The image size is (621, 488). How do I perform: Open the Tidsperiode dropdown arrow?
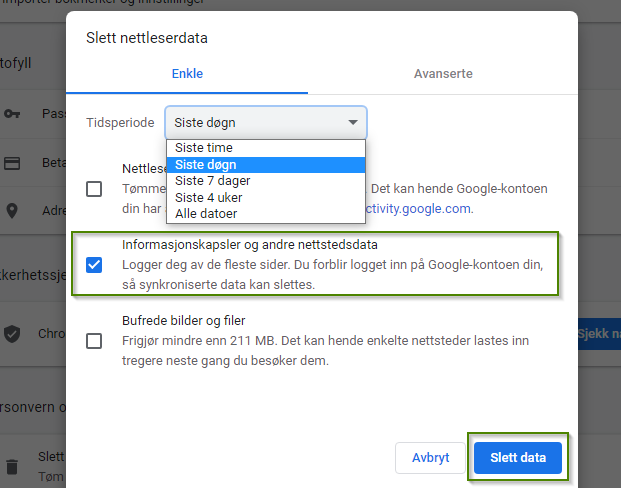(x=352, y=123)
